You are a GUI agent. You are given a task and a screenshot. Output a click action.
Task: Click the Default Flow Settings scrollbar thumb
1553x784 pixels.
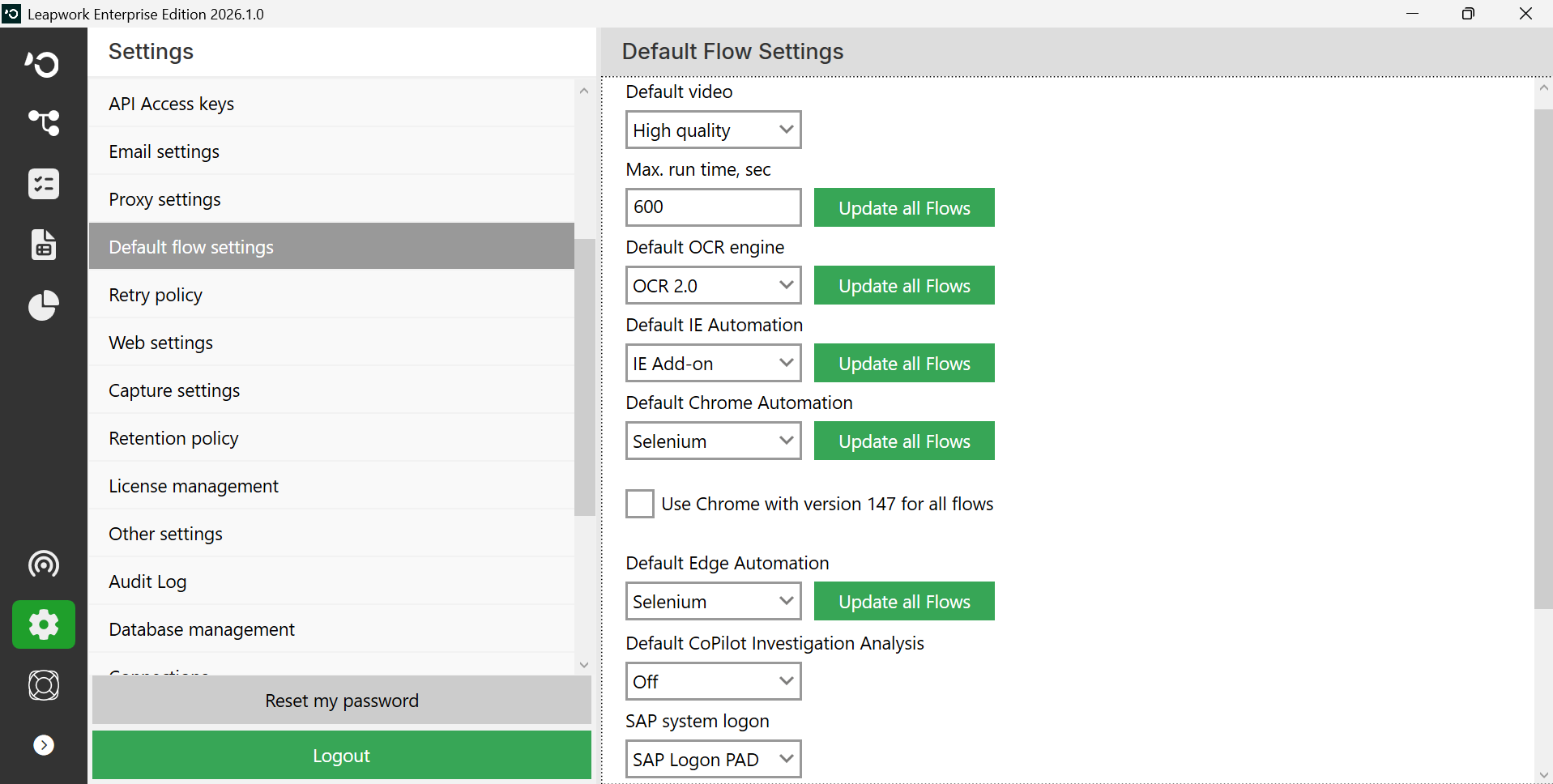[1543, 359]
